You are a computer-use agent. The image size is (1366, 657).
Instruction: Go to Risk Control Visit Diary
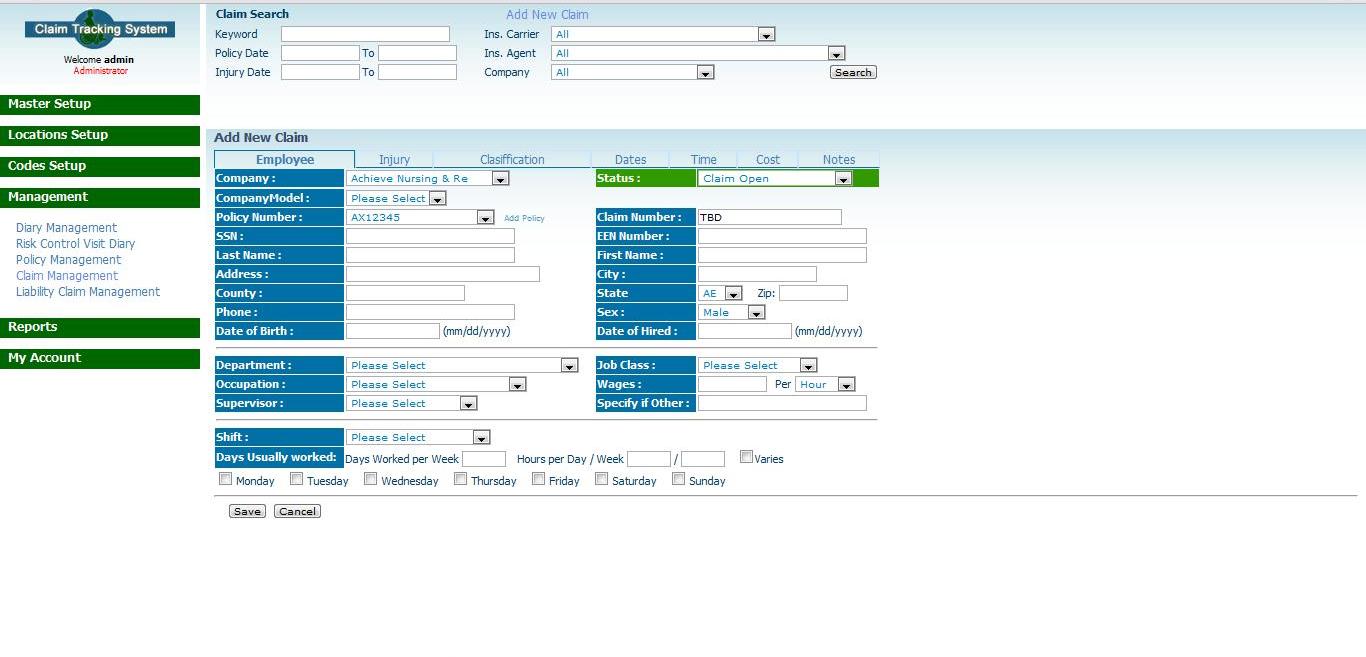75,244
